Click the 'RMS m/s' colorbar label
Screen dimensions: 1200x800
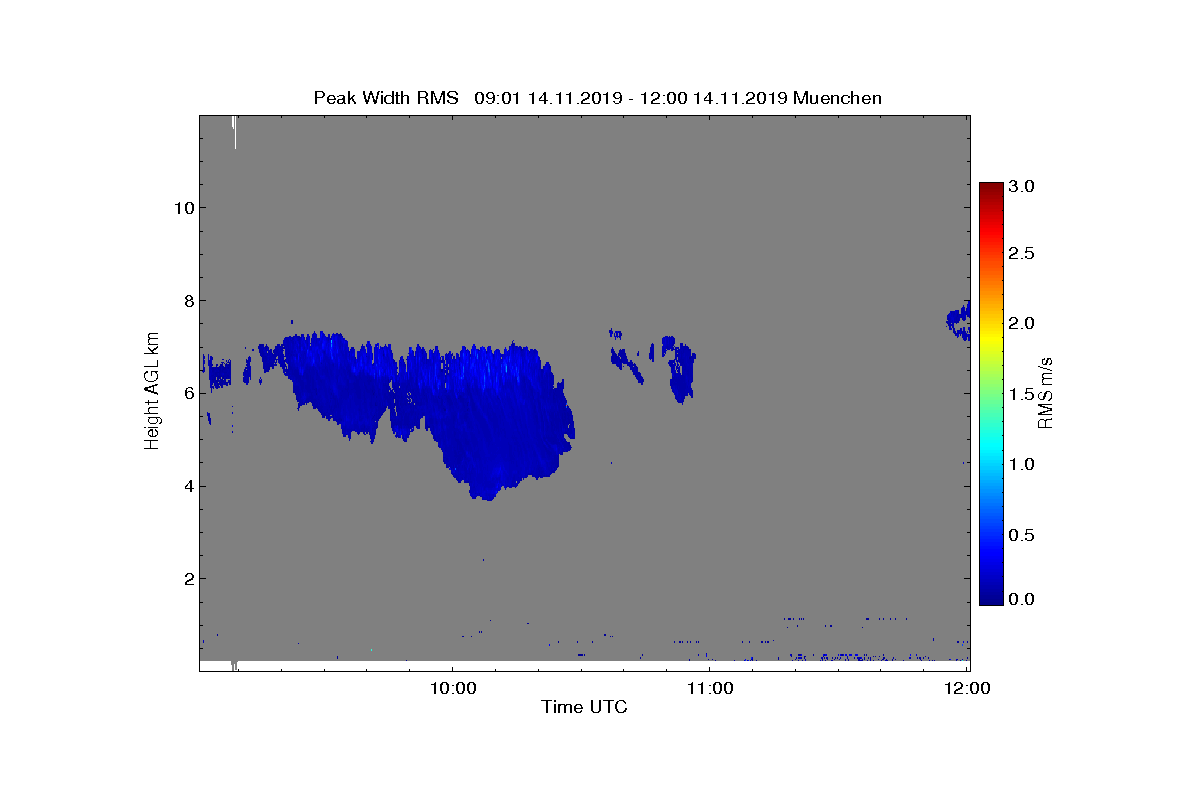click(x=1044, y=392)
